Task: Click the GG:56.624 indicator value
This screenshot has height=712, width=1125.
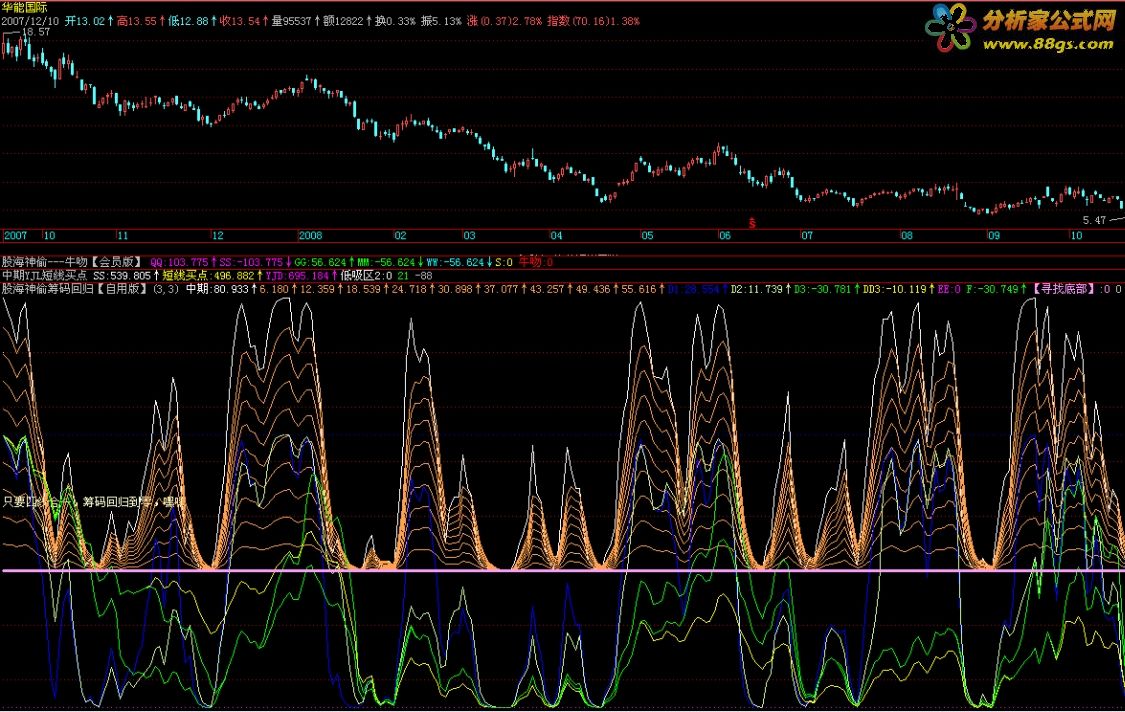Action: [320, 262]
